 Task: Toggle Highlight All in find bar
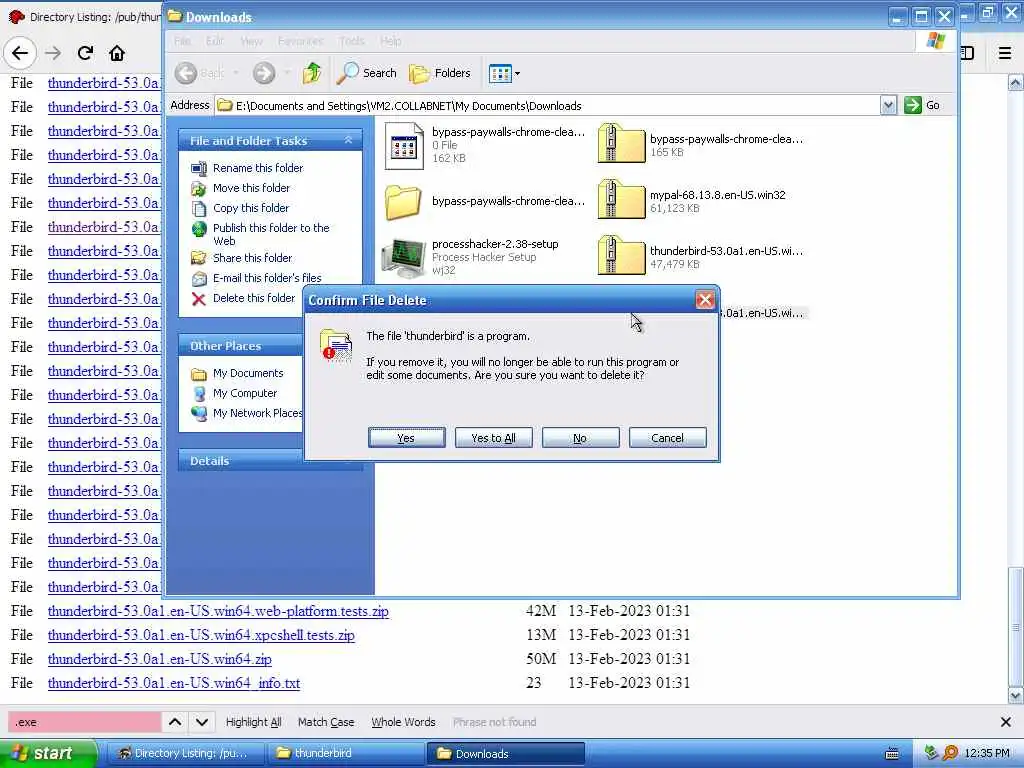click(253, 722)
